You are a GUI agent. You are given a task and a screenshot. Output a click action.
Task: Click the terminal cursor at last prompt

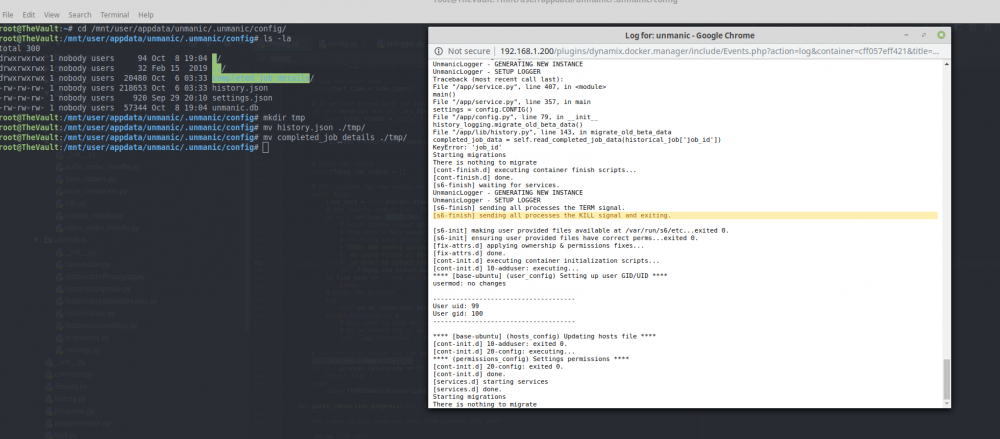[x=266, y=147]
